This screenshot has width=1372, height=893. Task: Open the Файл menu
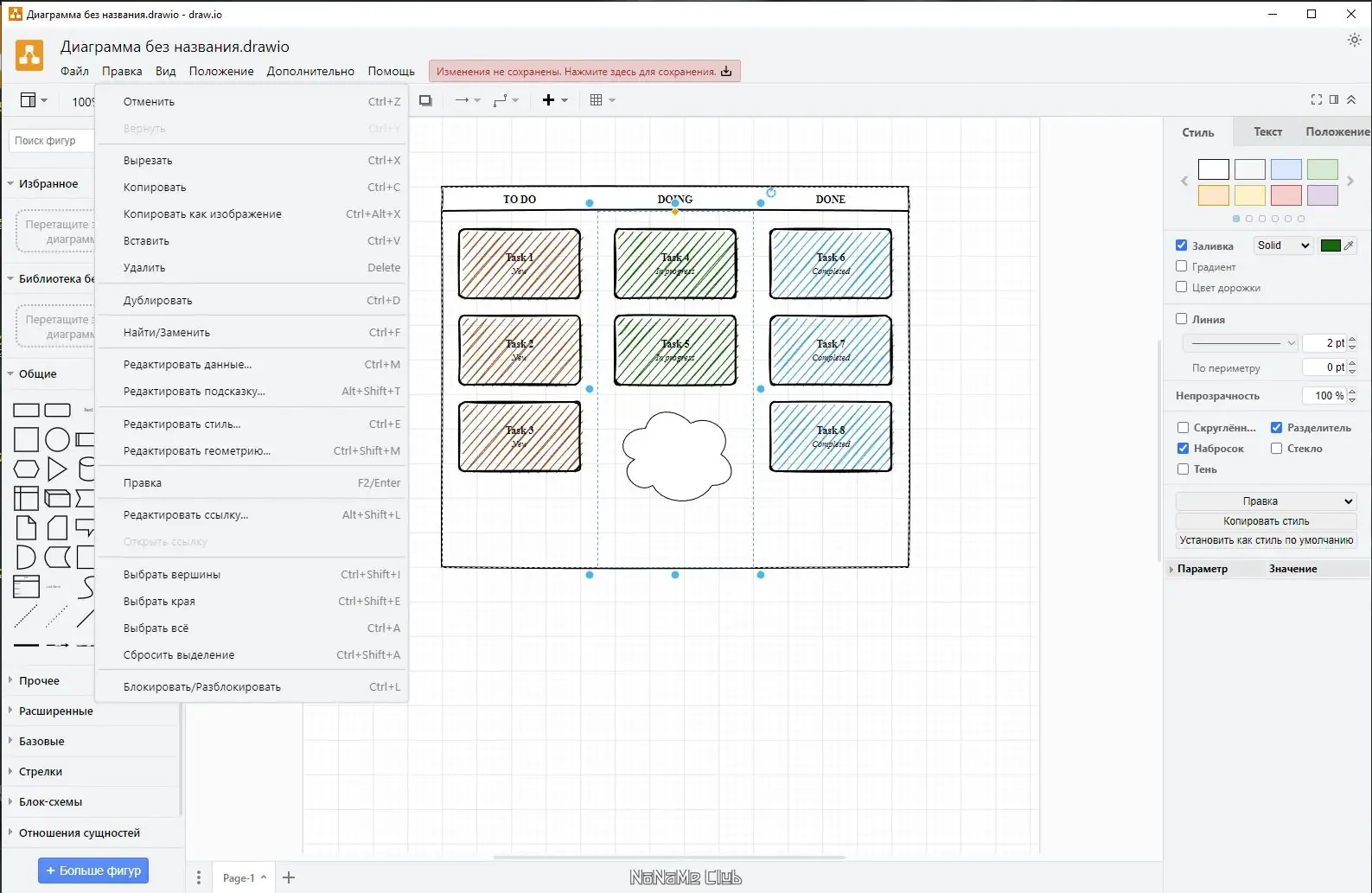74,71
